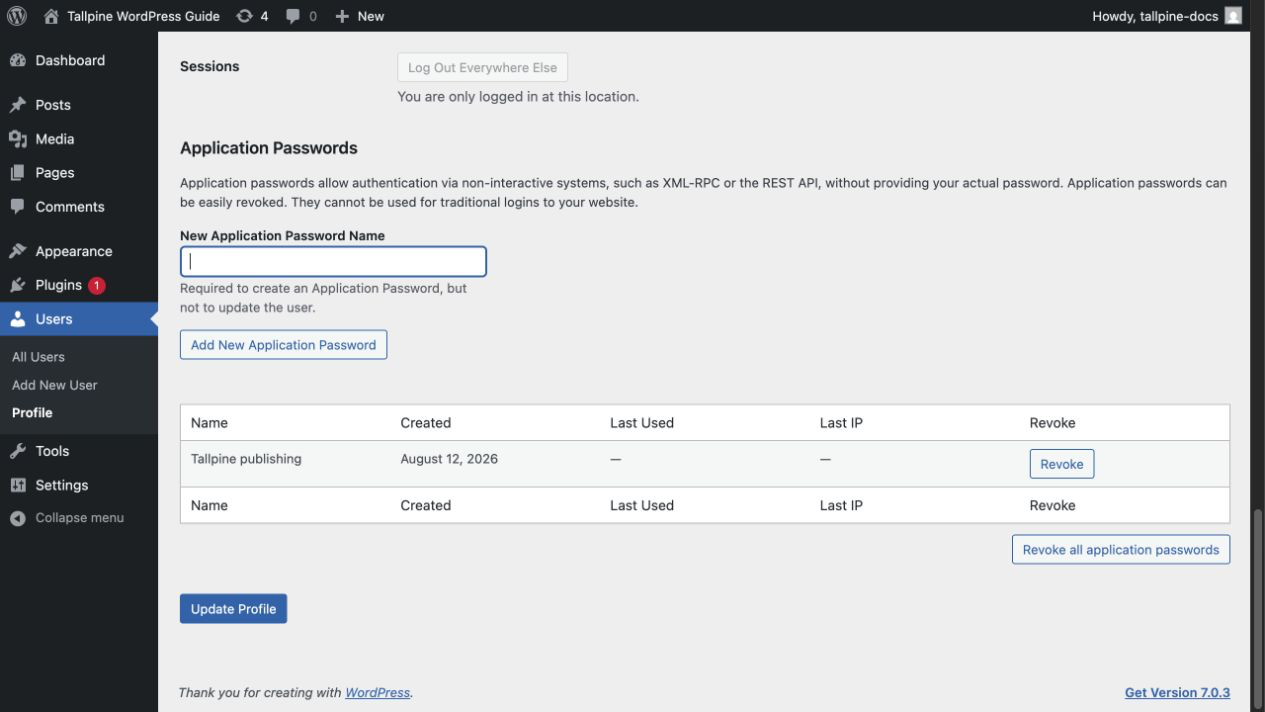Click the Collapse menu arrow icon
Screen dimensions: 1265x712
tap(18, 518)
